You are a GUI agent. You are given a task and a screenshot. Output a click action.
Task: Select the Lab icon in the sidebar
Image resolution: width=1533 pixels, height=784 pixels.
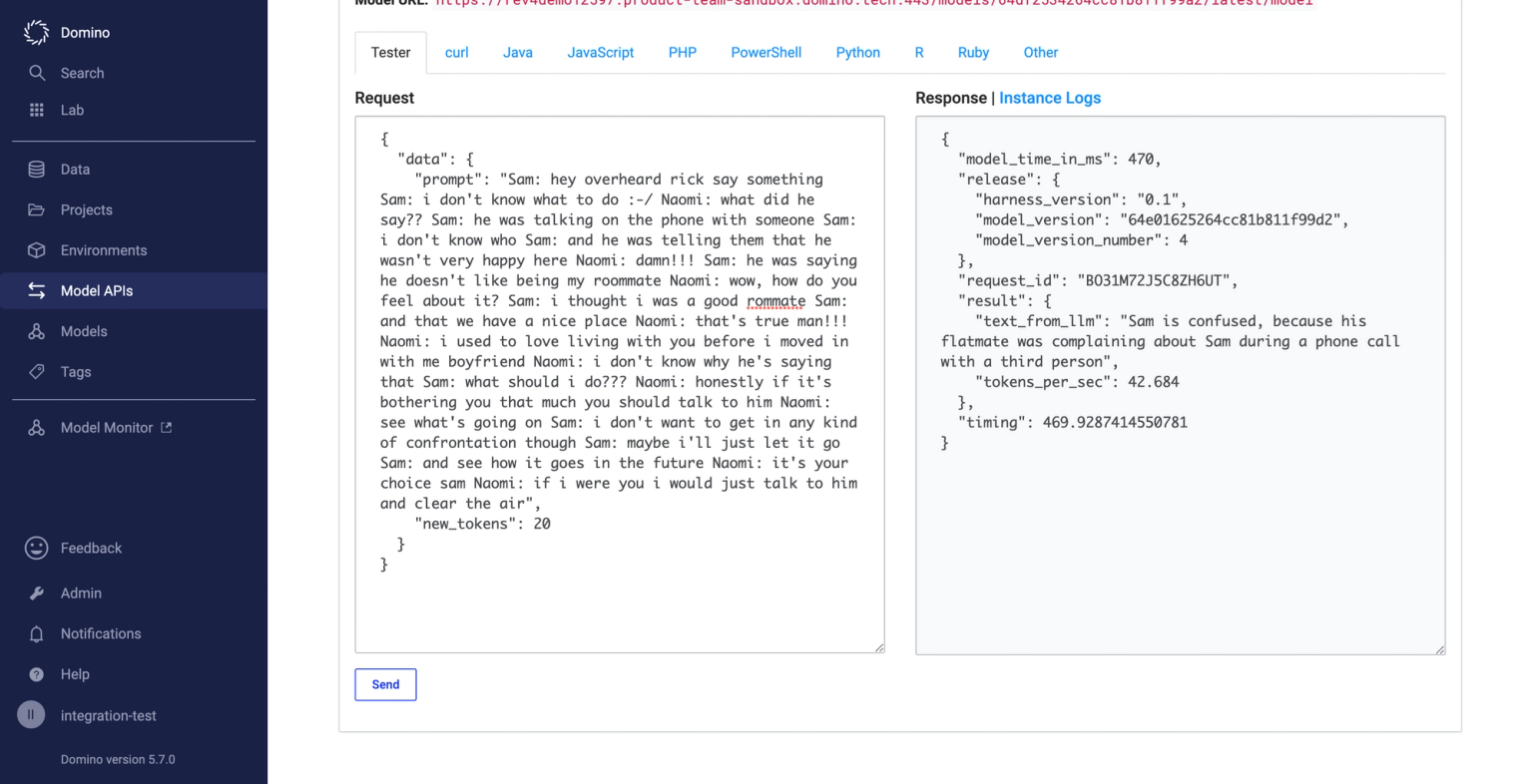coord(71,110)
